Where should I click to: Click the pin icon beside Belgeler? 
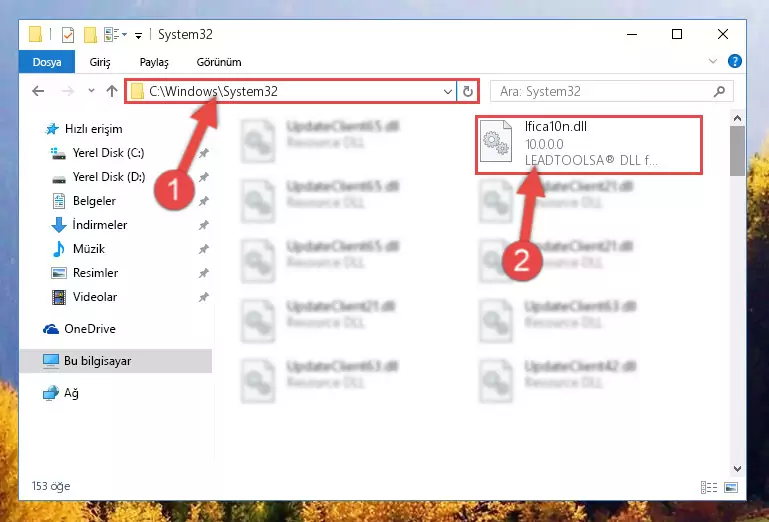click(204, 201)
